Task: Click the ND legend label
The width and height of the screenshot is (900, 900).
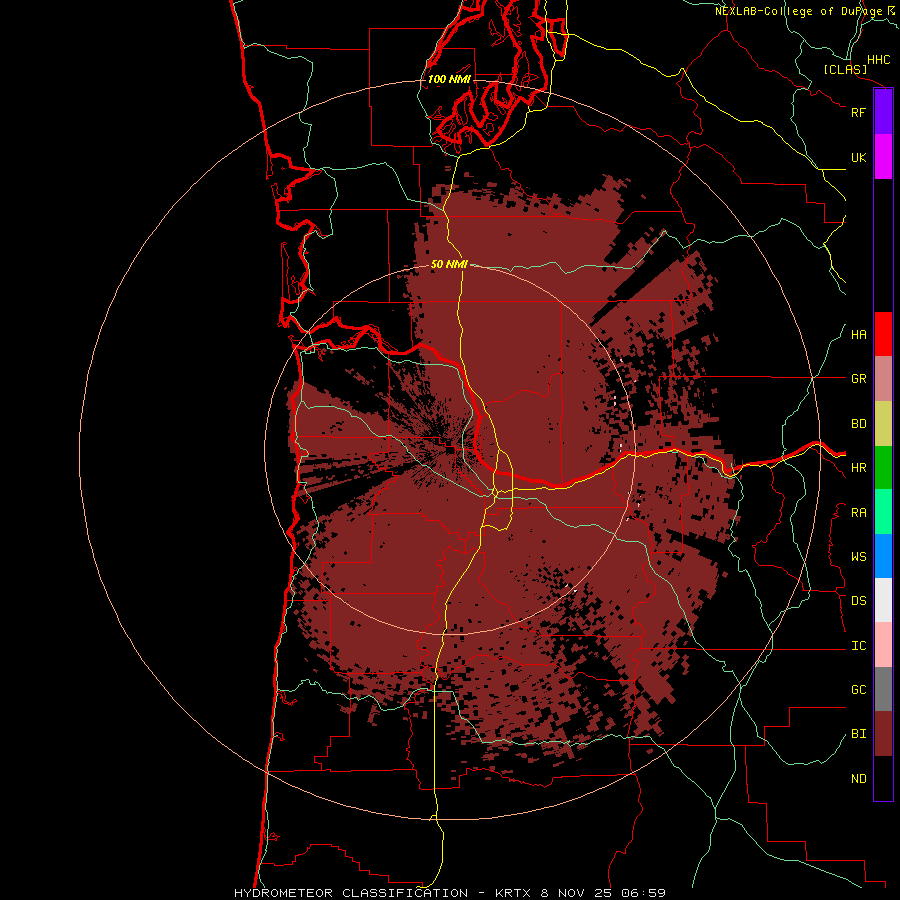Action: pyautogui.click(x=858, y=779)
